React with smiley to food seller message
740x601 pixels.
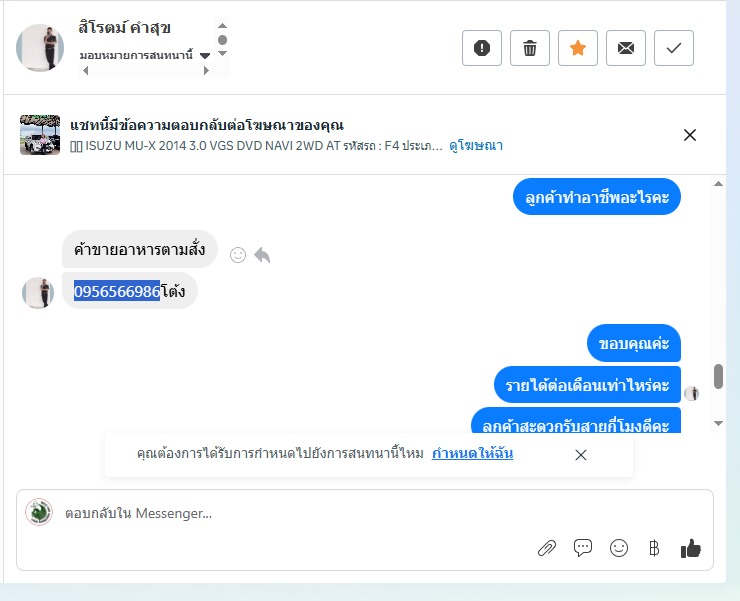tap(238, 255)
